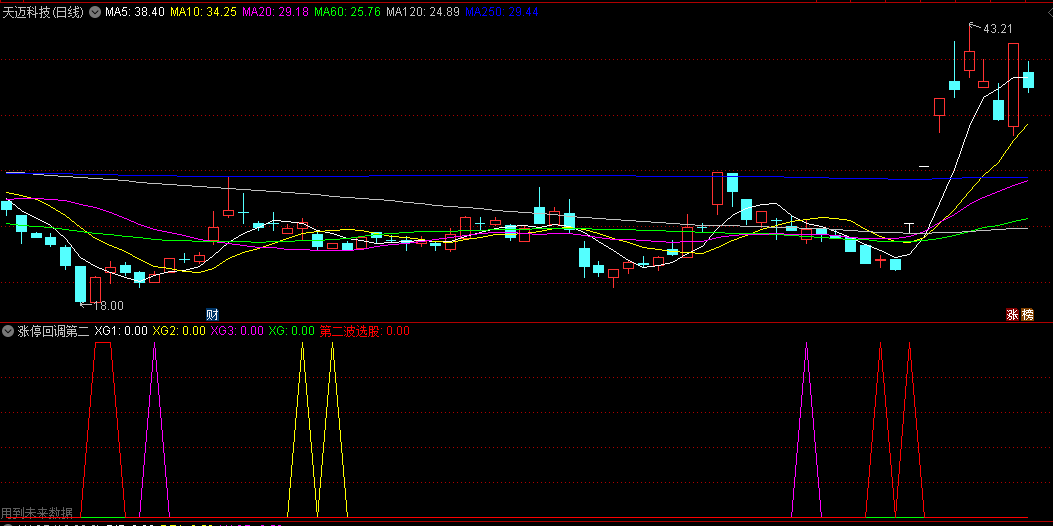1053x526 pixels.
Task: Expand the 涨停回调第二 indicator dropdown
Action: point(8,331)
